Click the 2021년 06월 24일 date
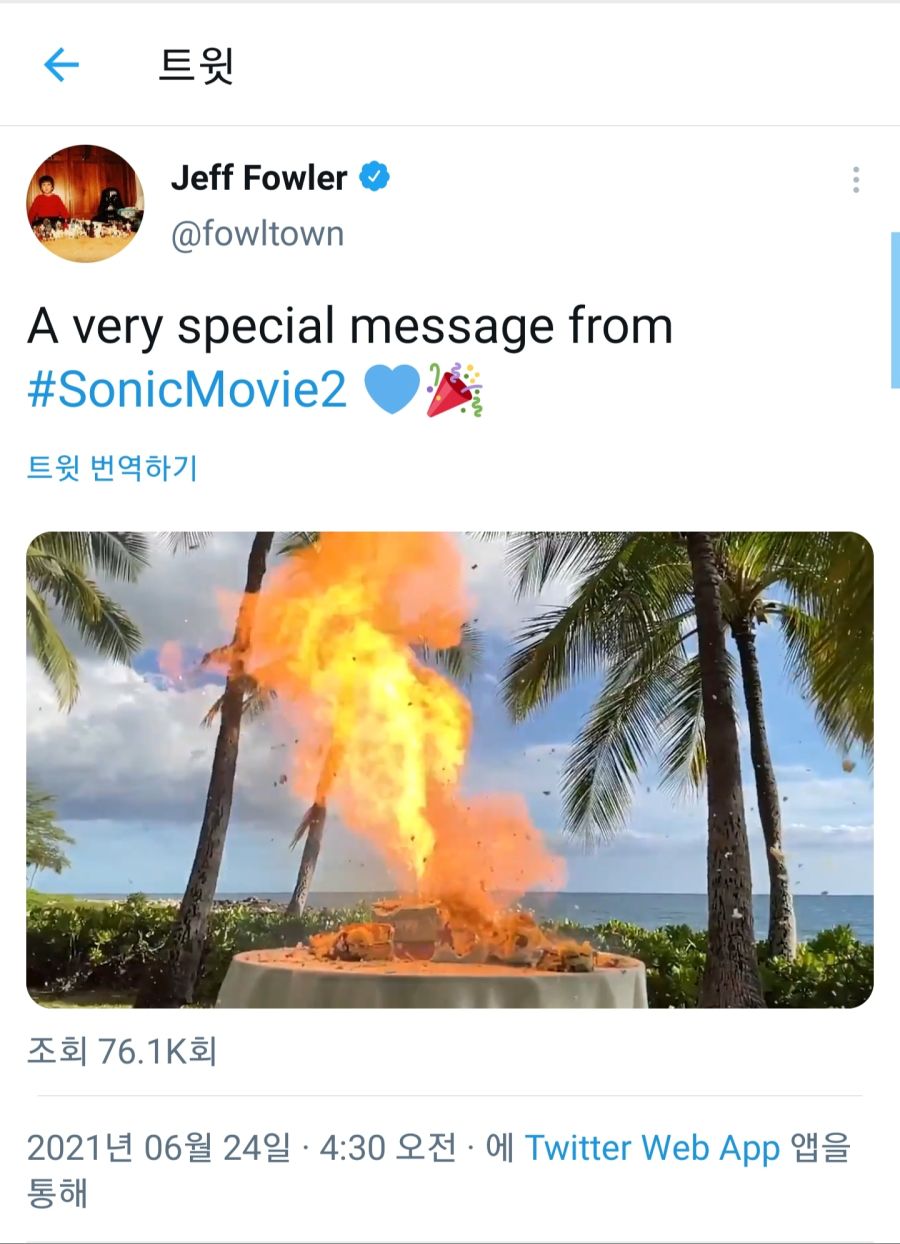Image resolution: width=900 pixels, height=1244 pixels. coord(158,1148)
